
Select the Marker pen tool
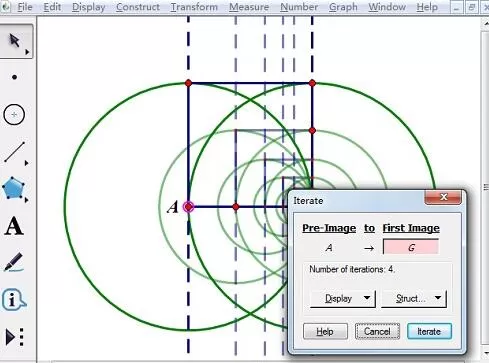pos(14,262)
